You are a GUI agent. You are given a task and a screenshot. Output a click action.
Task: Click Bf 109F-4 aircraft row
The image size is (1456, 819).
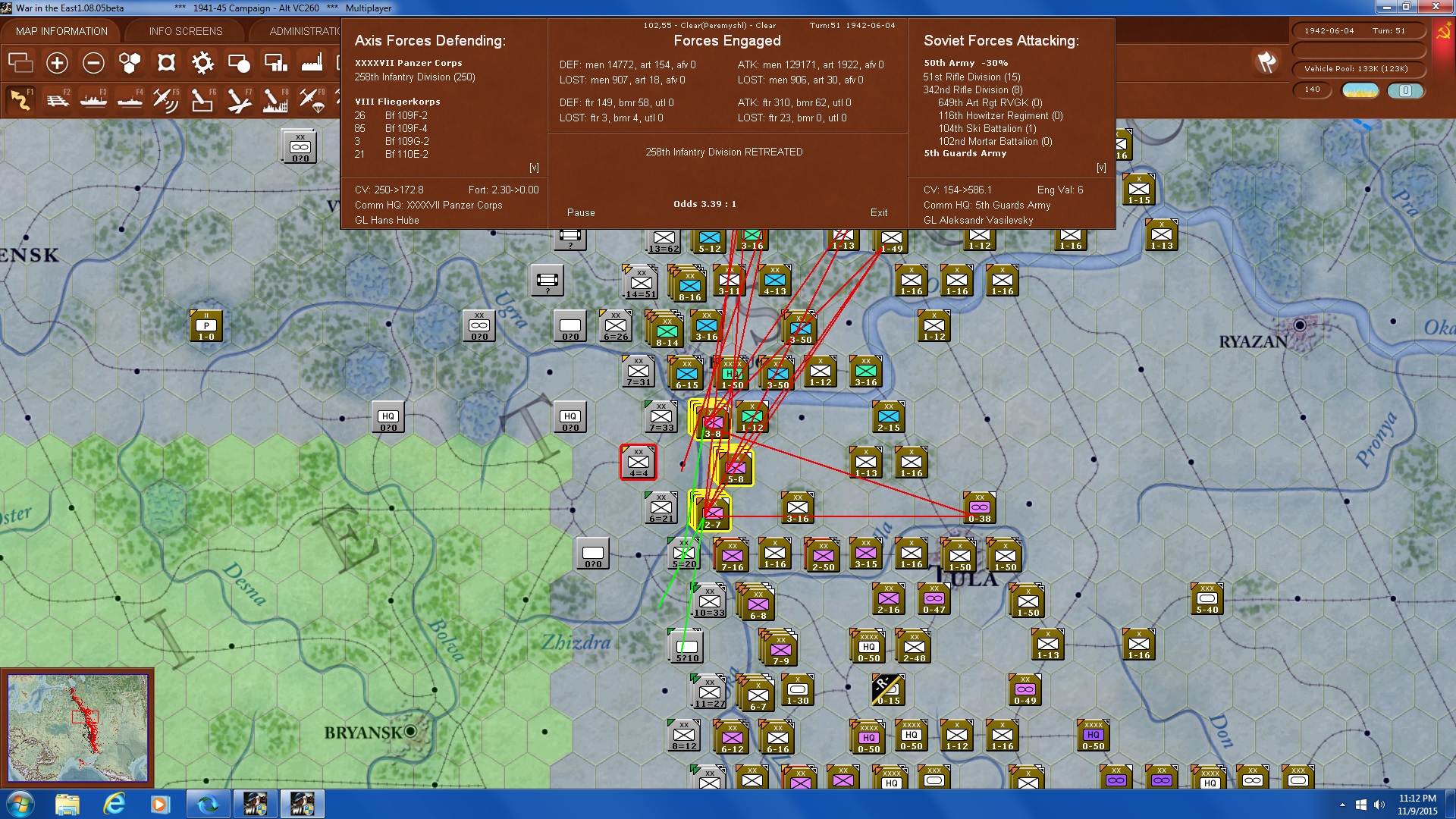click(x=391, y=129)
